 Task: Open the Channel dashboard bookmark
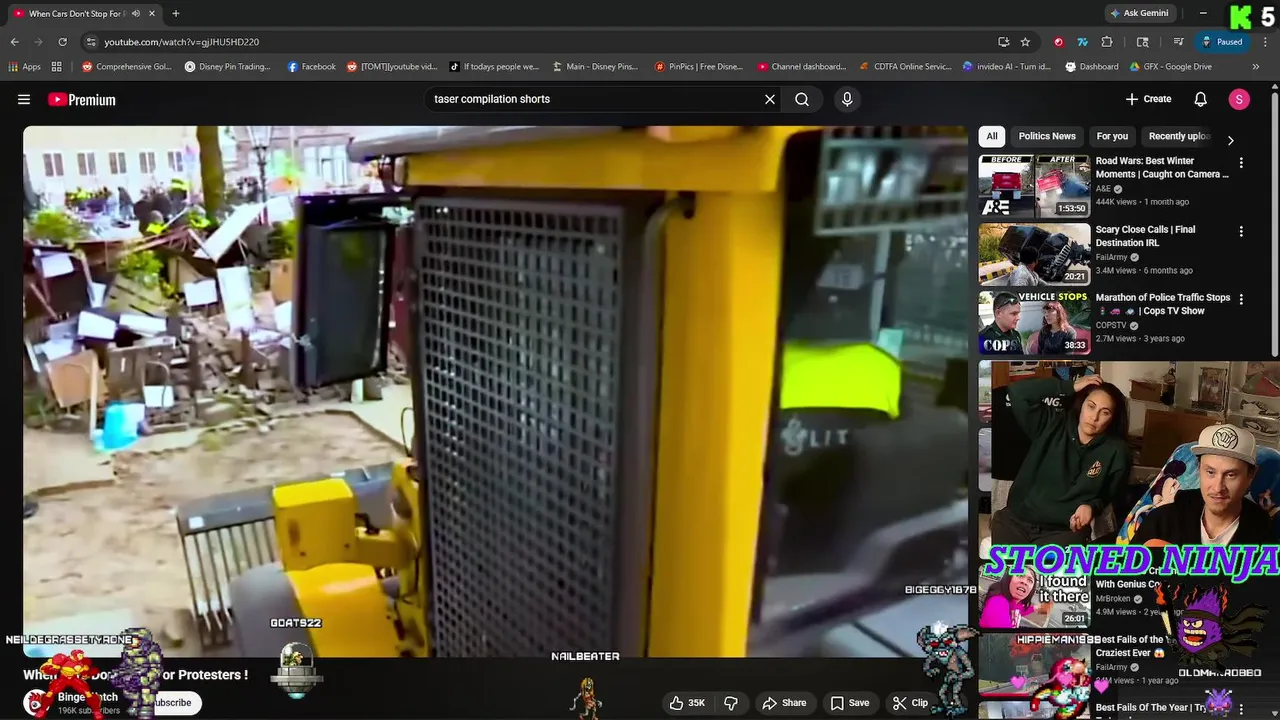[801, 67]
